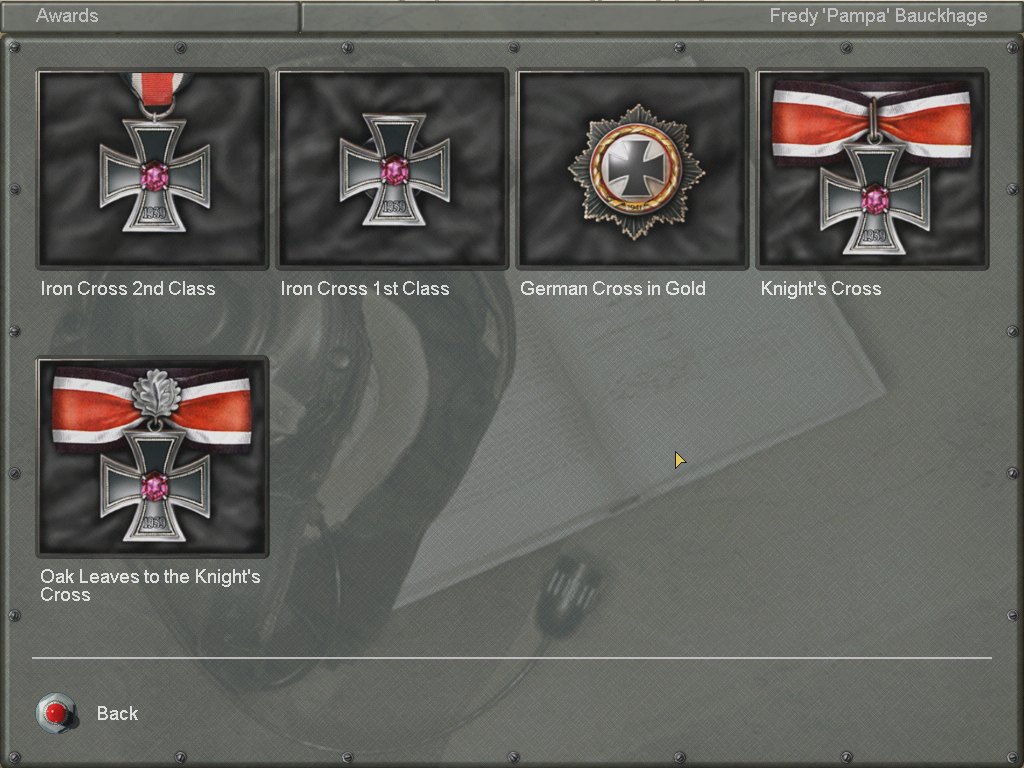
Task: Click the Back text label
Action: [x=118, y=713]
